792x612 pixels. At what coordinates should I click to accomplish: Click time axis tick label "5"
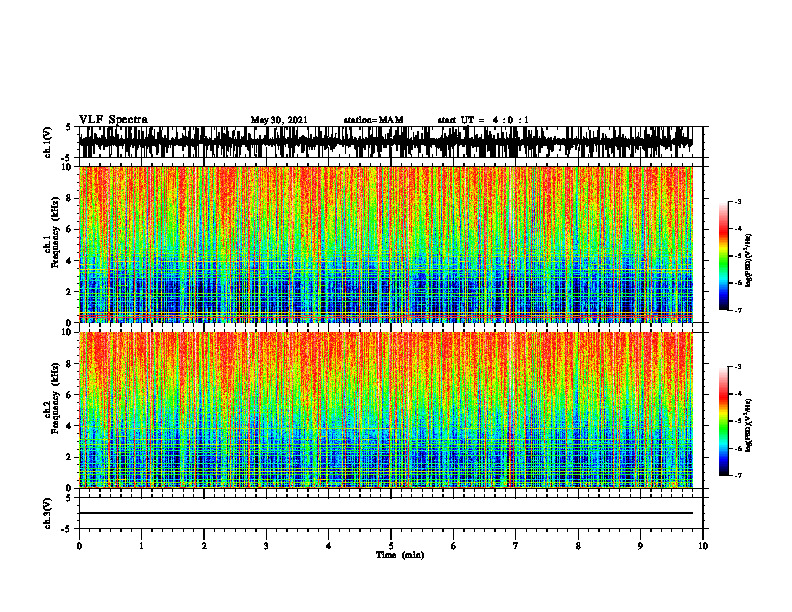point(391,546)
